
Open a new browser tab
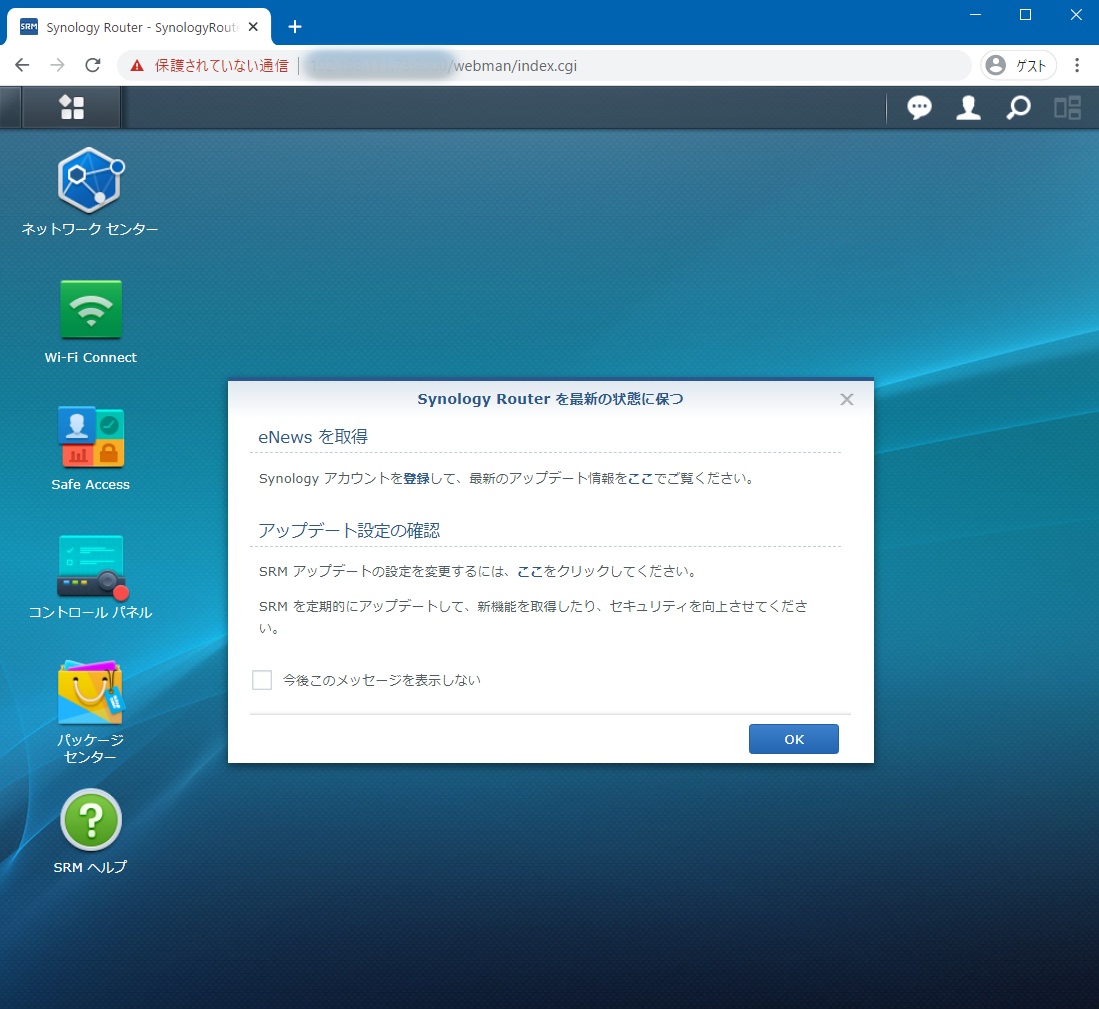point(295,27)
